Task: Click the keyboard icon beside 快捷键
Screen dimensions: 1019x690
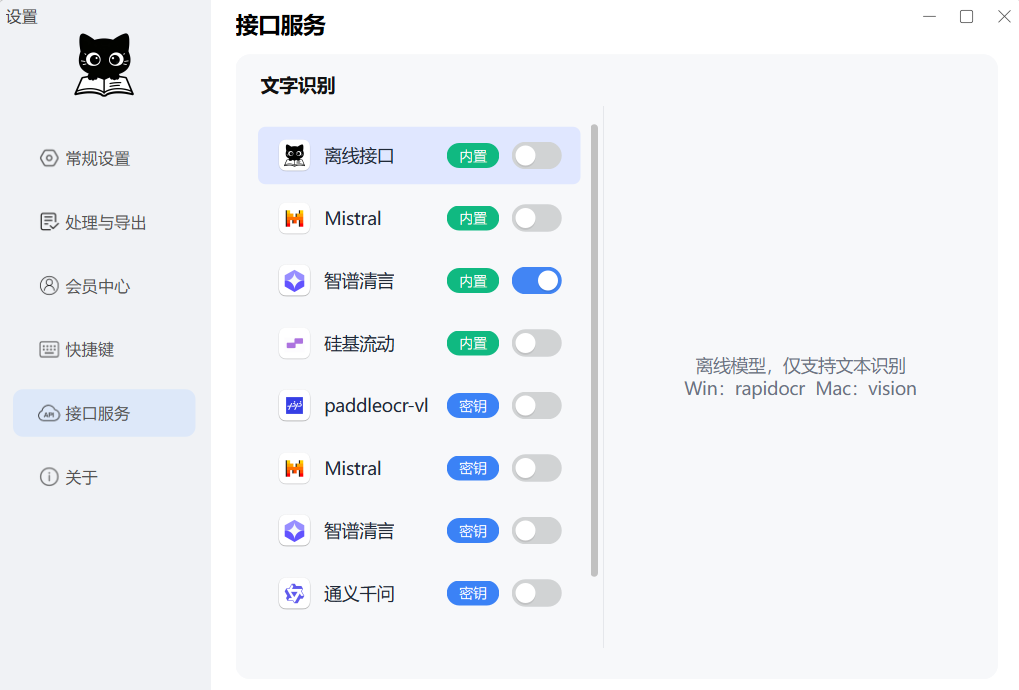Action: [x=49, y=350]
